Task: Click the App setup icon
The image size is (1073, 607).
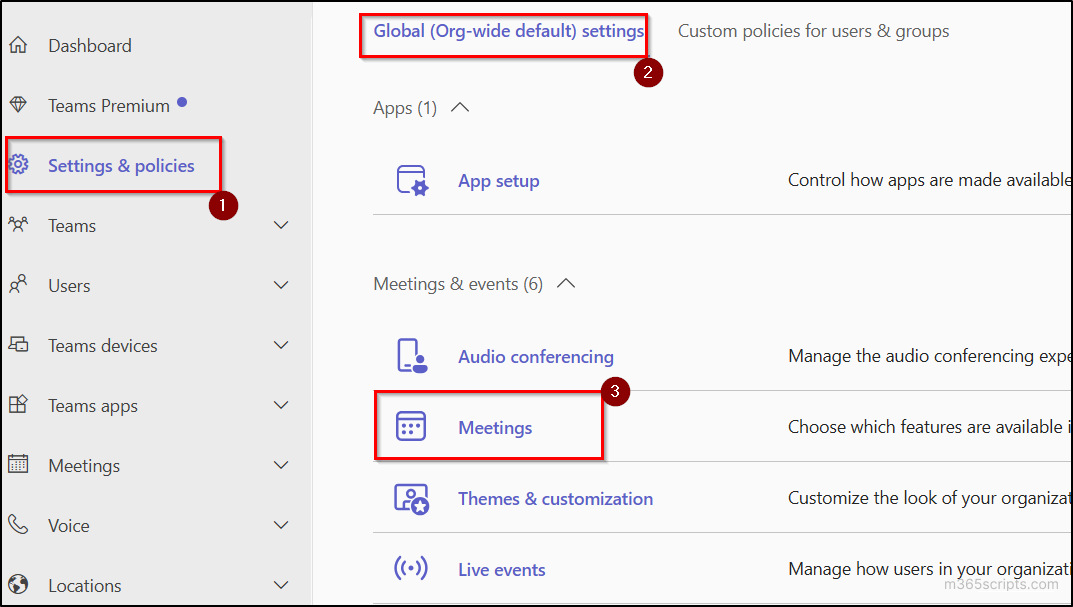Action: coord(414,180)
